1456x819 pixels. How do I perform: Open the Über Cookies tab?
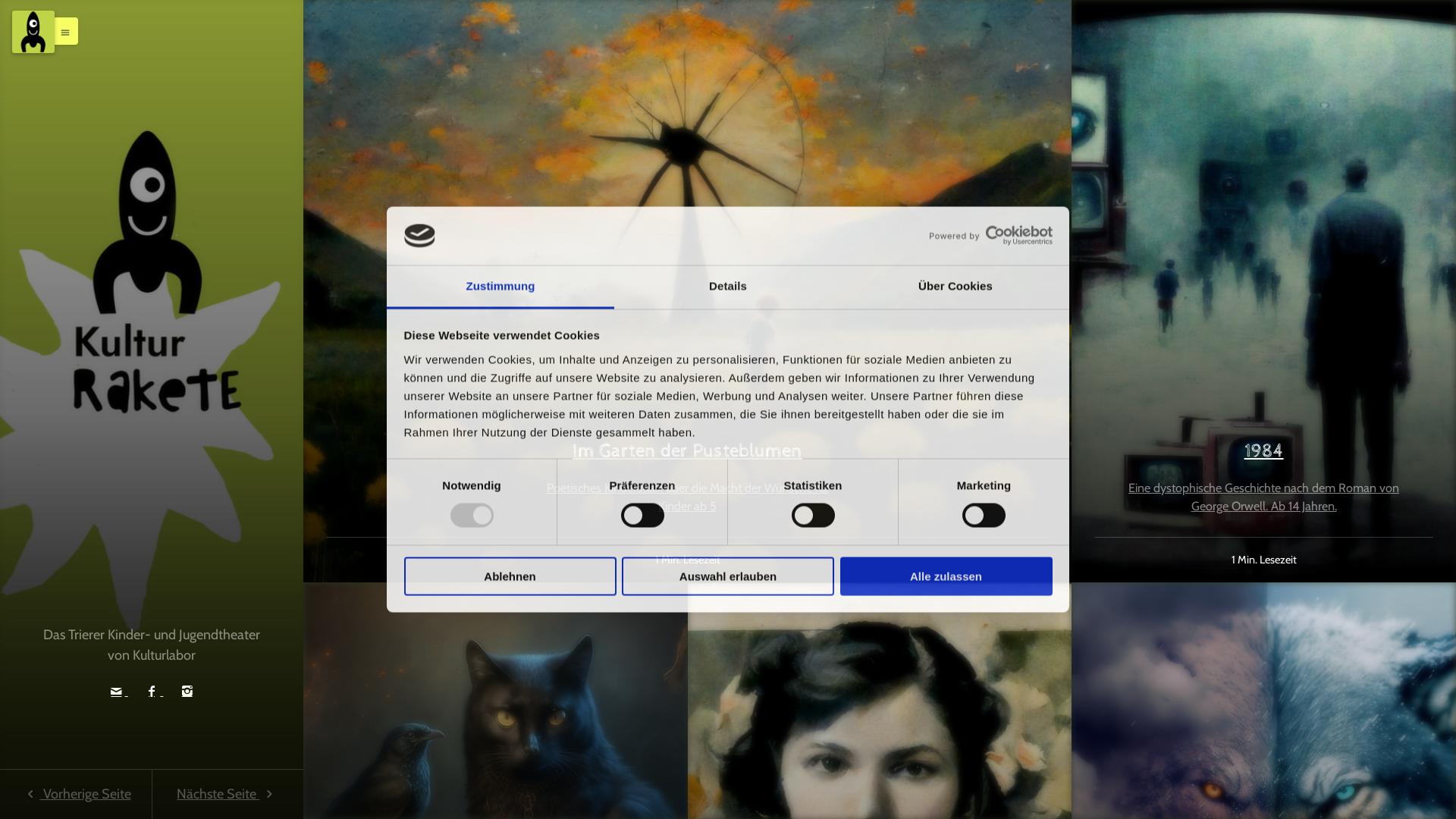tap(955, 287)
